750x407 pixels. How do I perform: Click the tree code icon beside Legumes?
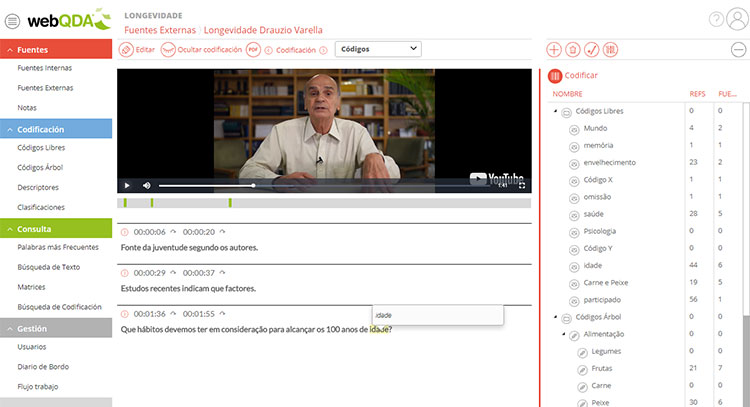[582, 353]
